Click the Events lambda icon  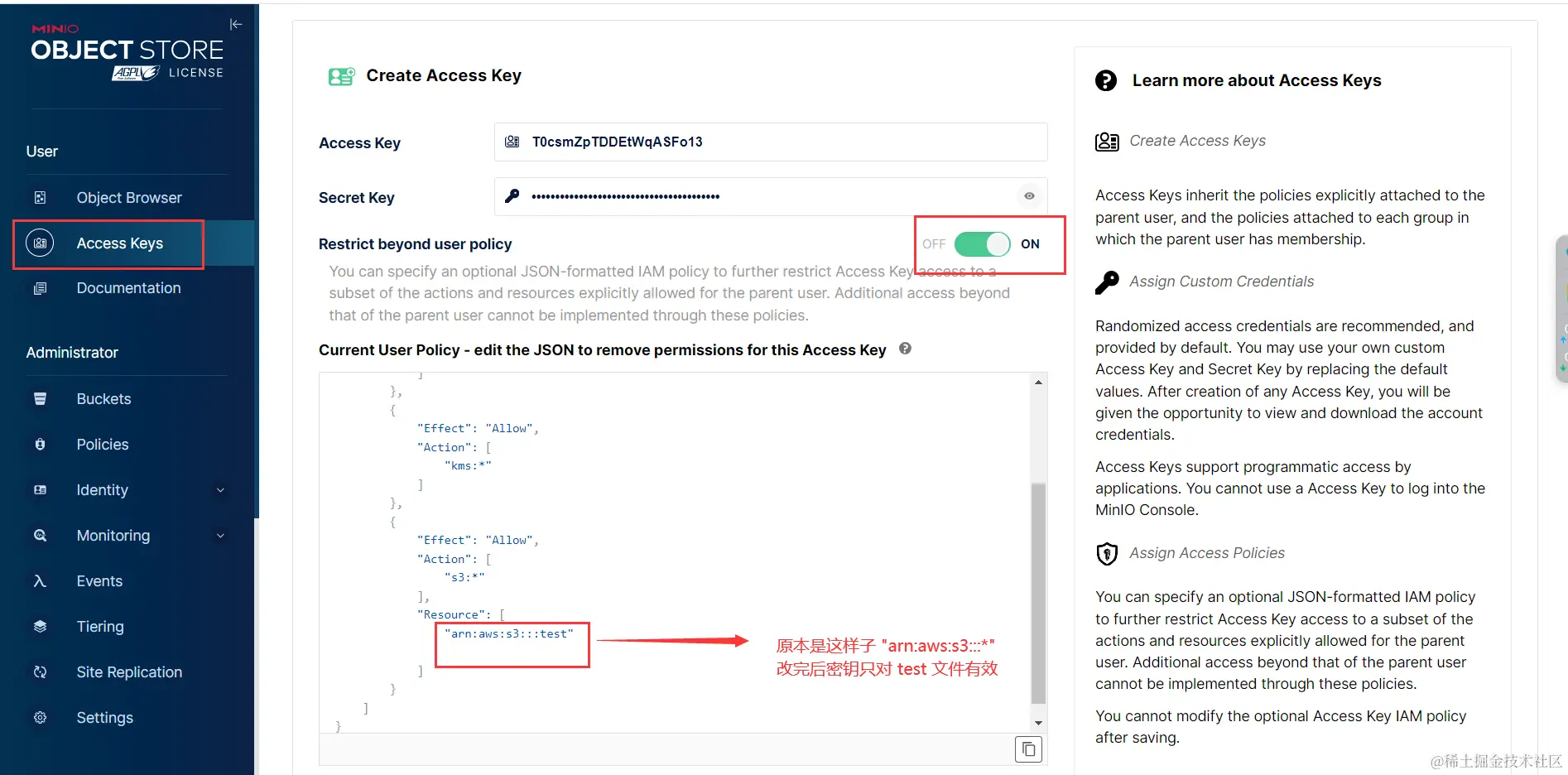pyautogui.click(x=40, y=581)
